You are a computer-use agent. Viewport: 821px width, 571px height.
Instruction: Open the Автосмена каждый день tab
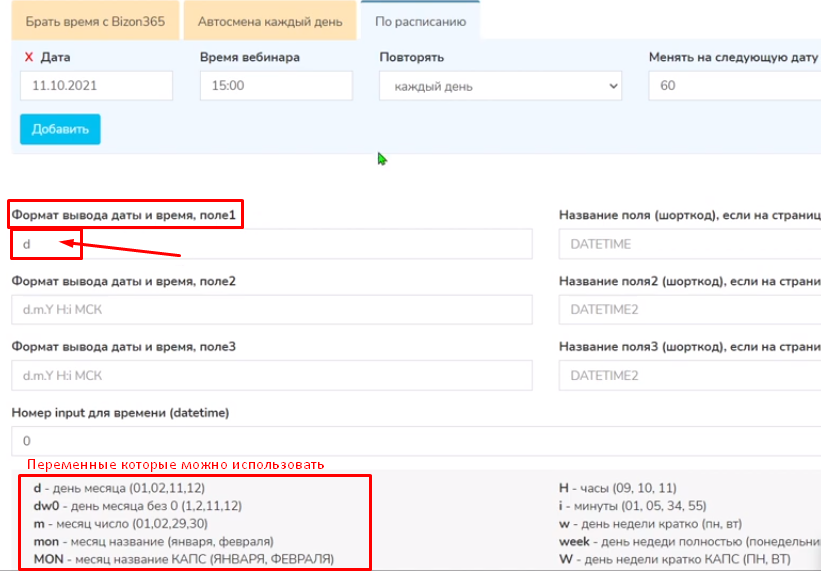[269, 21]
